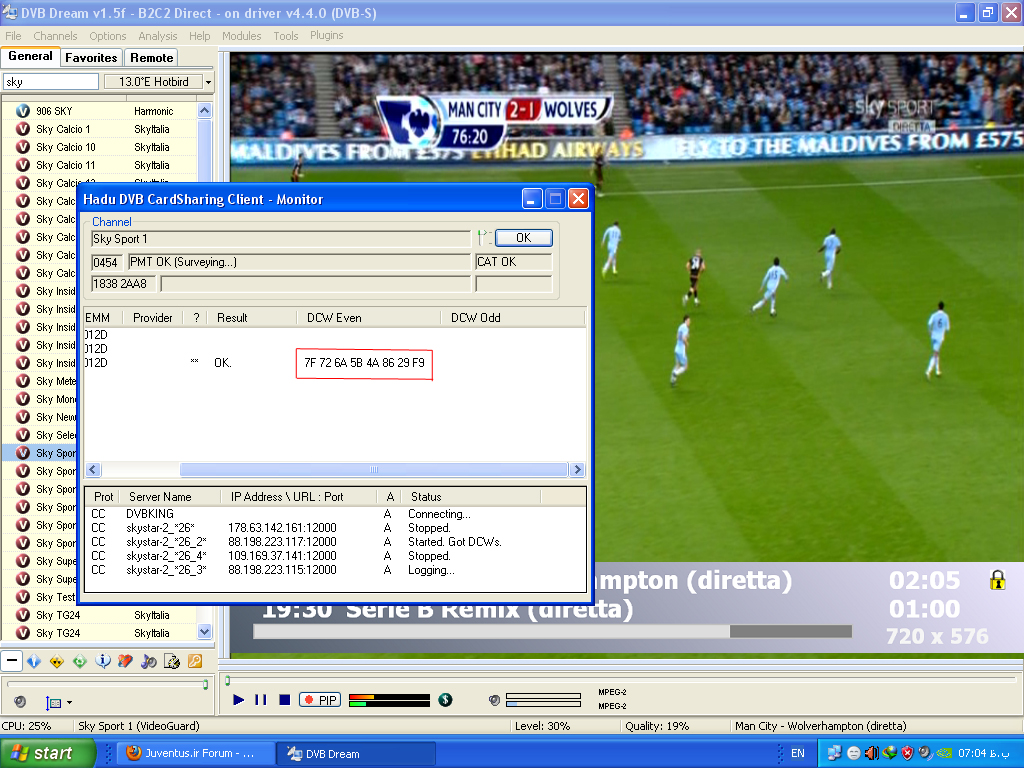Click the speaker icon below channel list

click(20, 702)
